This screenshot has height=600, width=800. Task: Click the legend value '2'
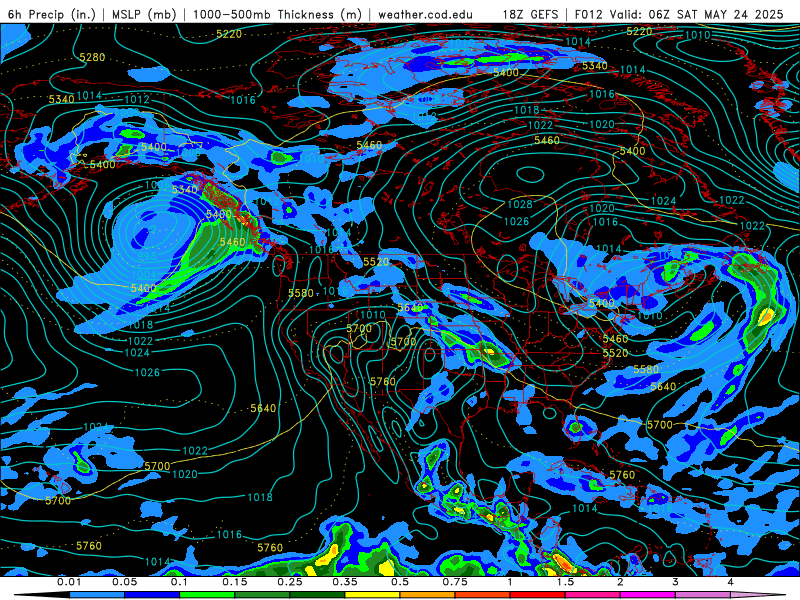coord(620,582)
